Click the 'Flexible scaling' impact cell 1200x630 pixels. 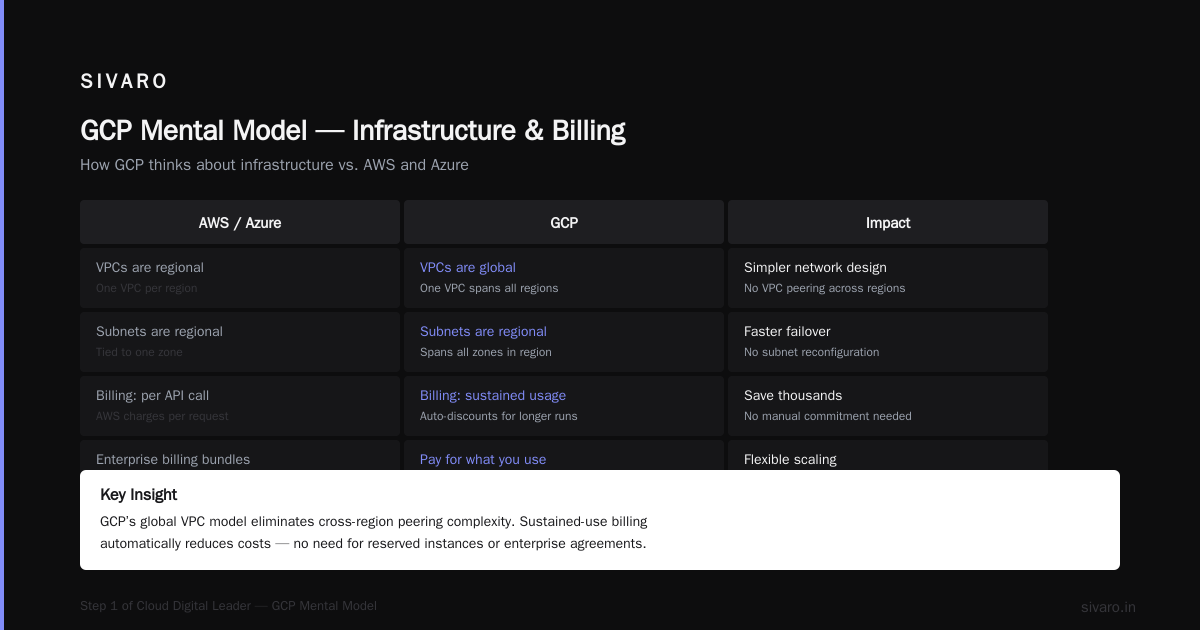[888, 455]
